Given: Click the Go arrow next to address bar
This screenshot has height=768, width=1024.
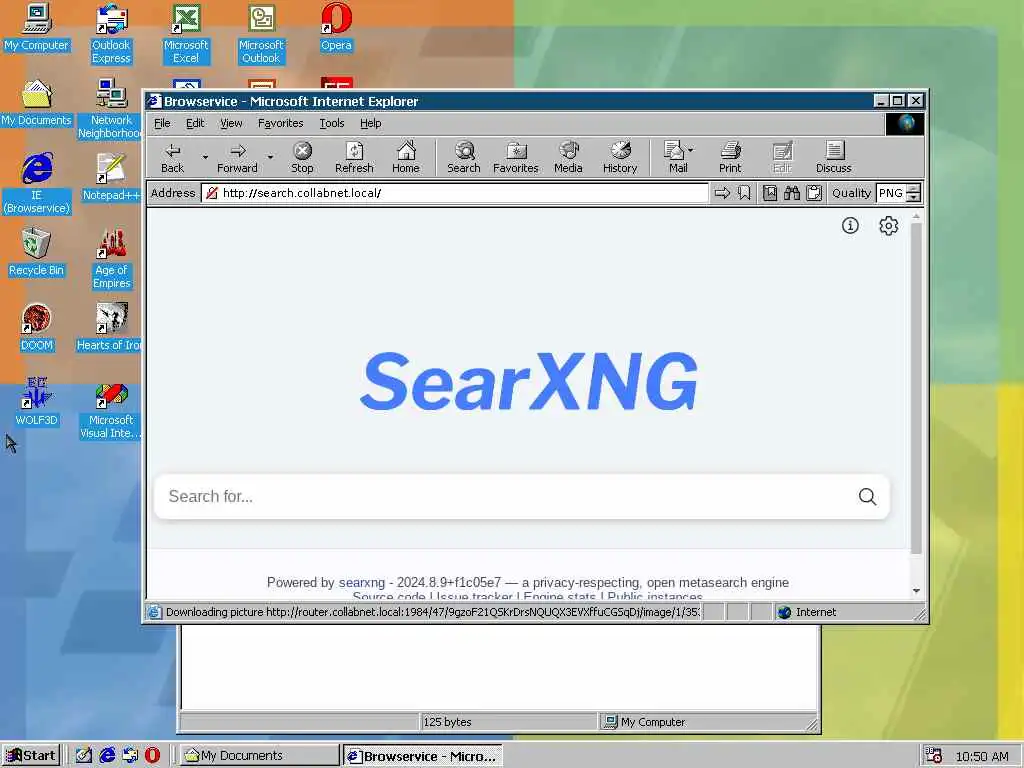Looking at the screenshot, I should coord(722,193).
